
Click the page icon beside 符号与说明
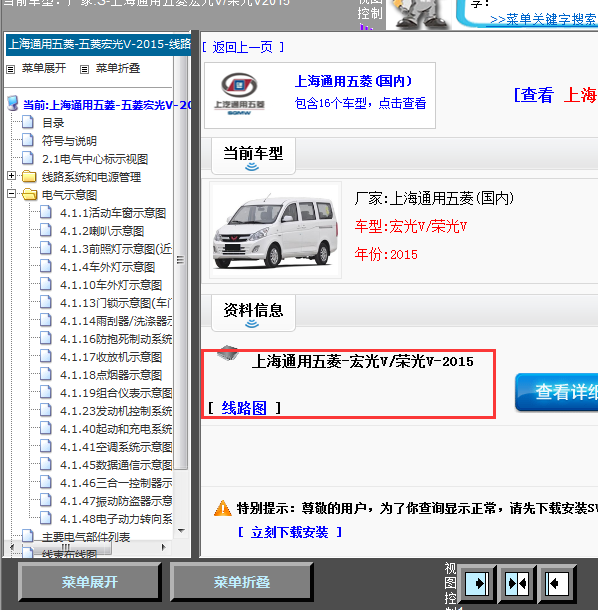[x=27, y=140]
